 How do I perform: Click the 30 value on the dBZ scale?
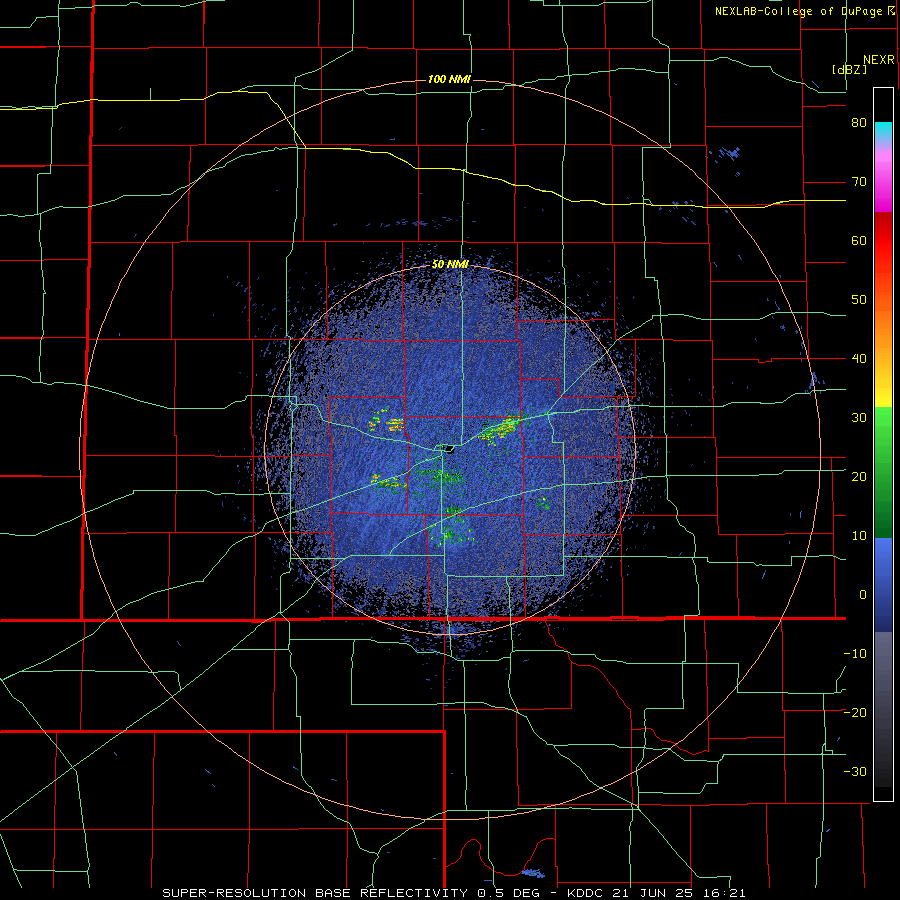859,418
